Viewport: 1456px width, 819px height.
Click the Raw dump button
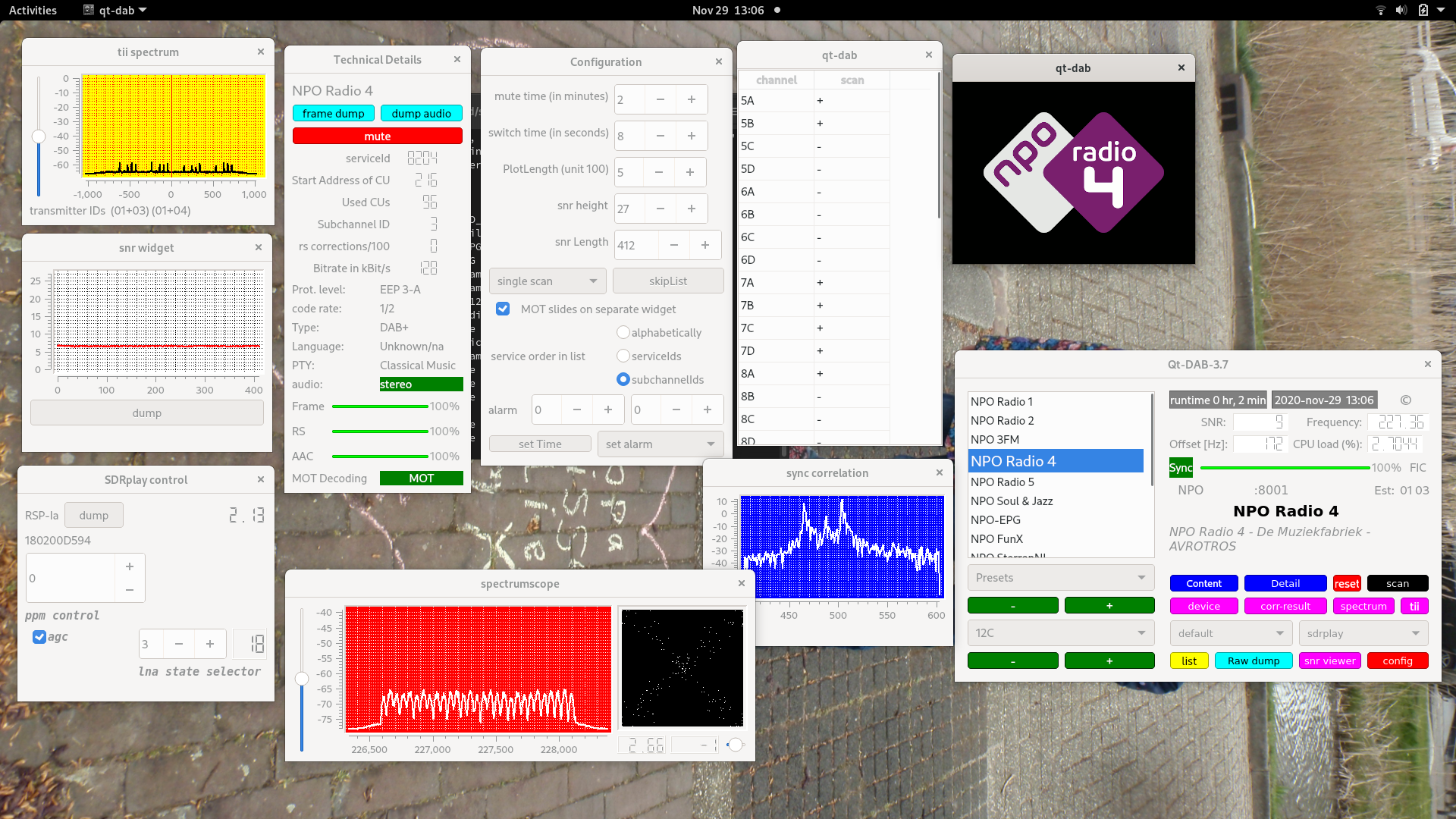pos(1254,661)
